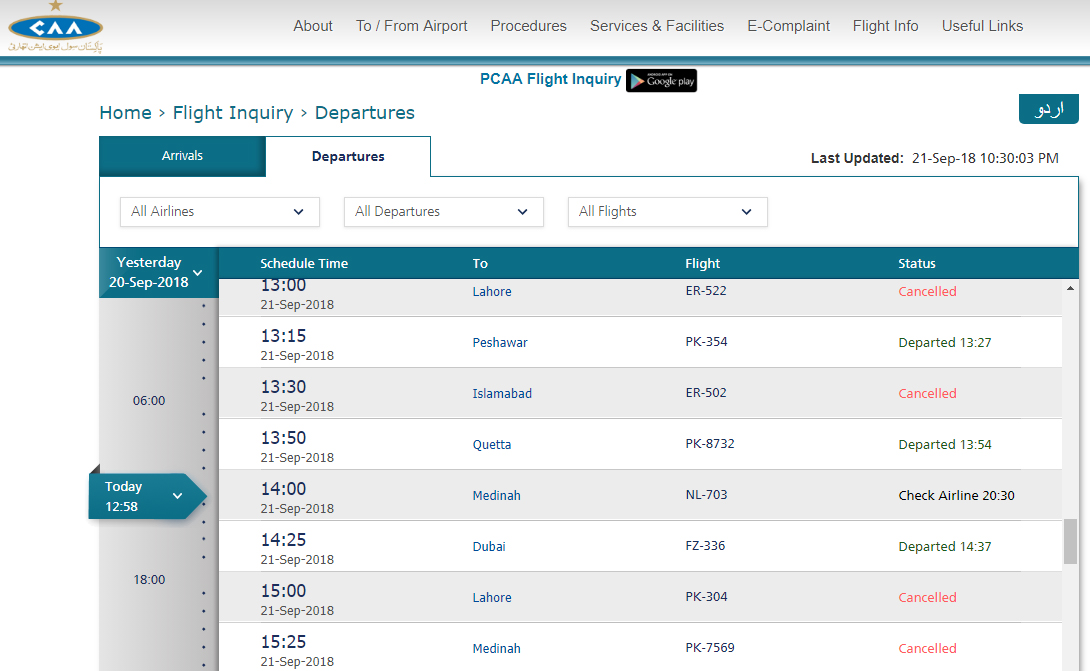
Task: Open Quetta destination link
Action: click(491, 444)
